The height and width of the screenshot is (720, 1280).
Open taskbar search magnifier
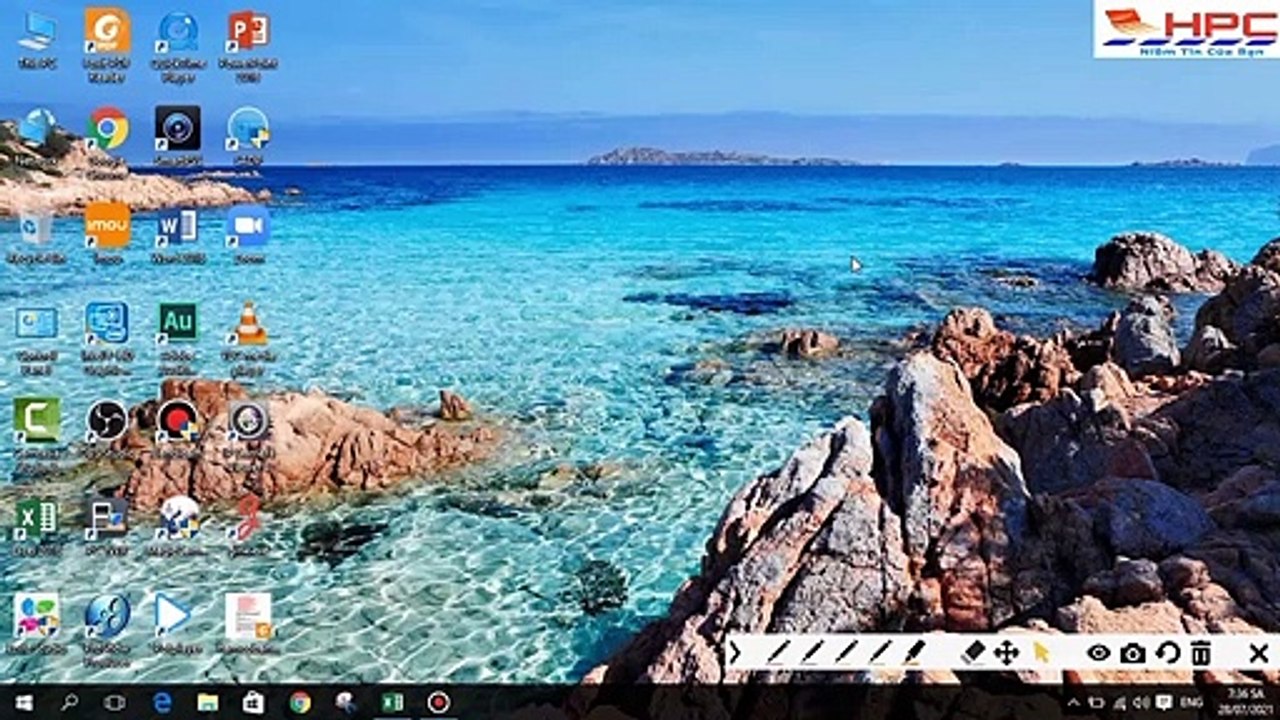click(x=69, y=702)
